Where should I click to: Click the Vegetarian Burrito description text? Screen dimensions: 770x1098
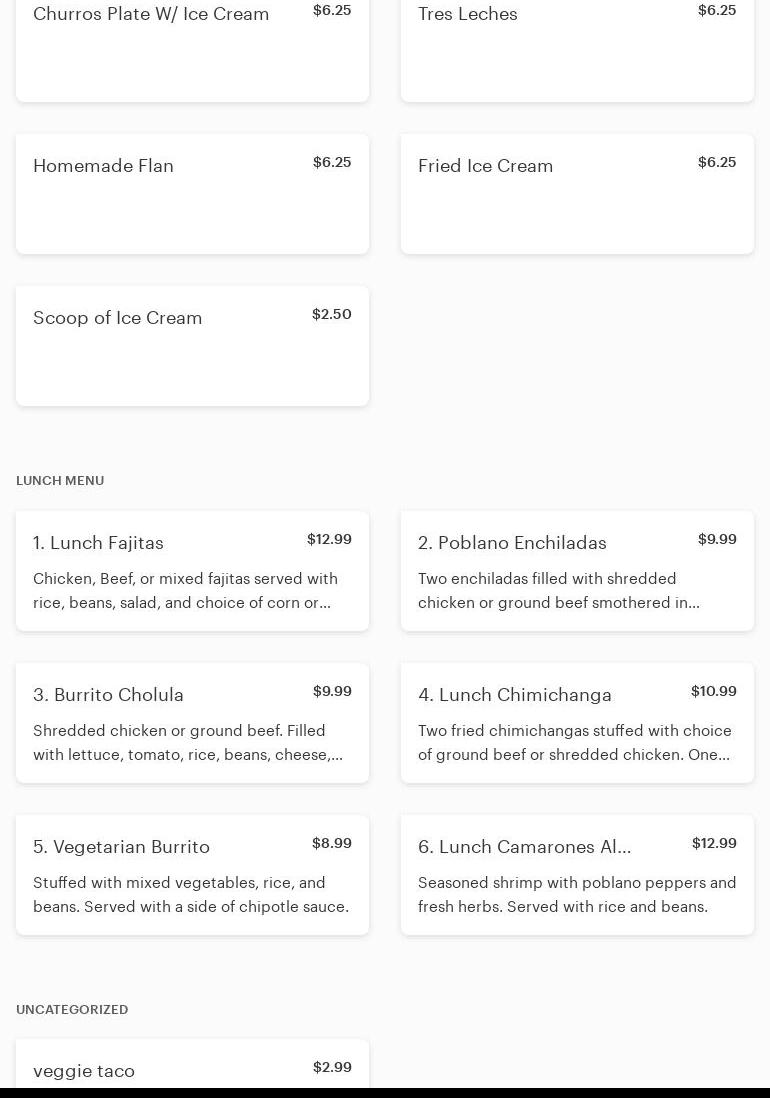(191, 895)
